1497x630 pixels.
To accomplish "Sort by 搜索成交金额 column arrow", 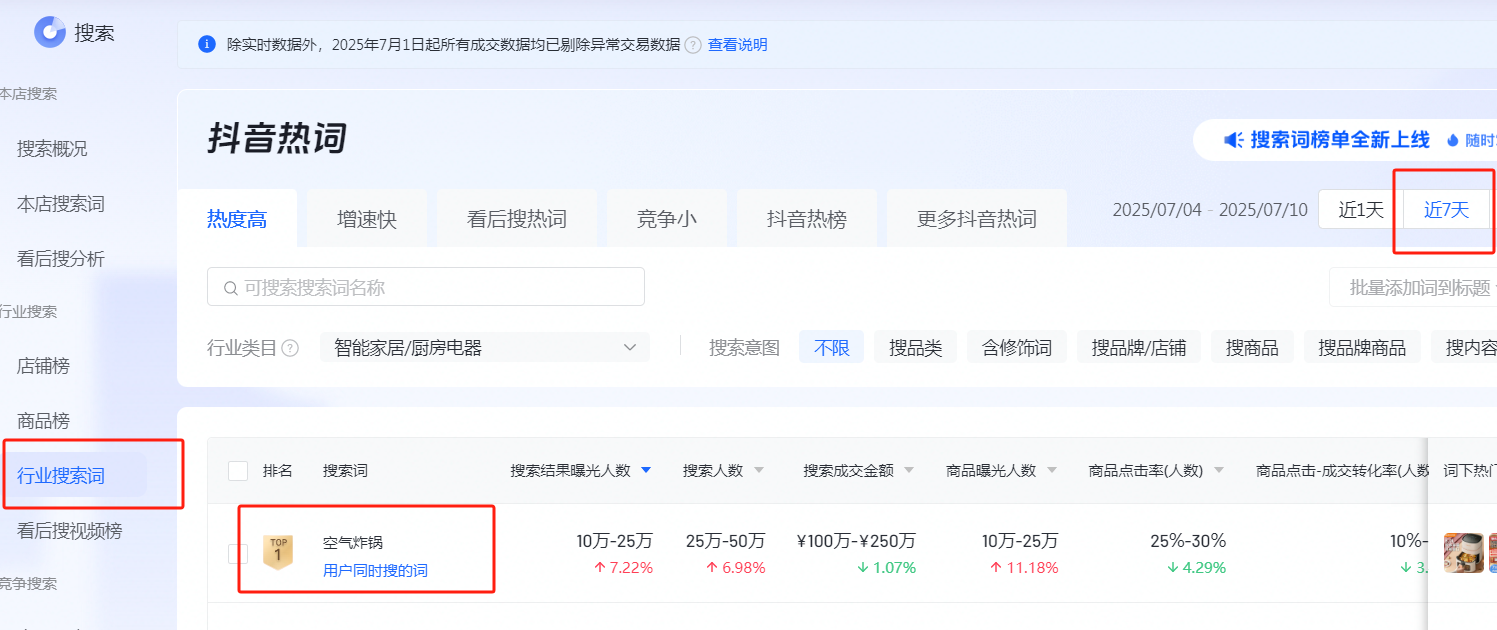I will 909,471.
